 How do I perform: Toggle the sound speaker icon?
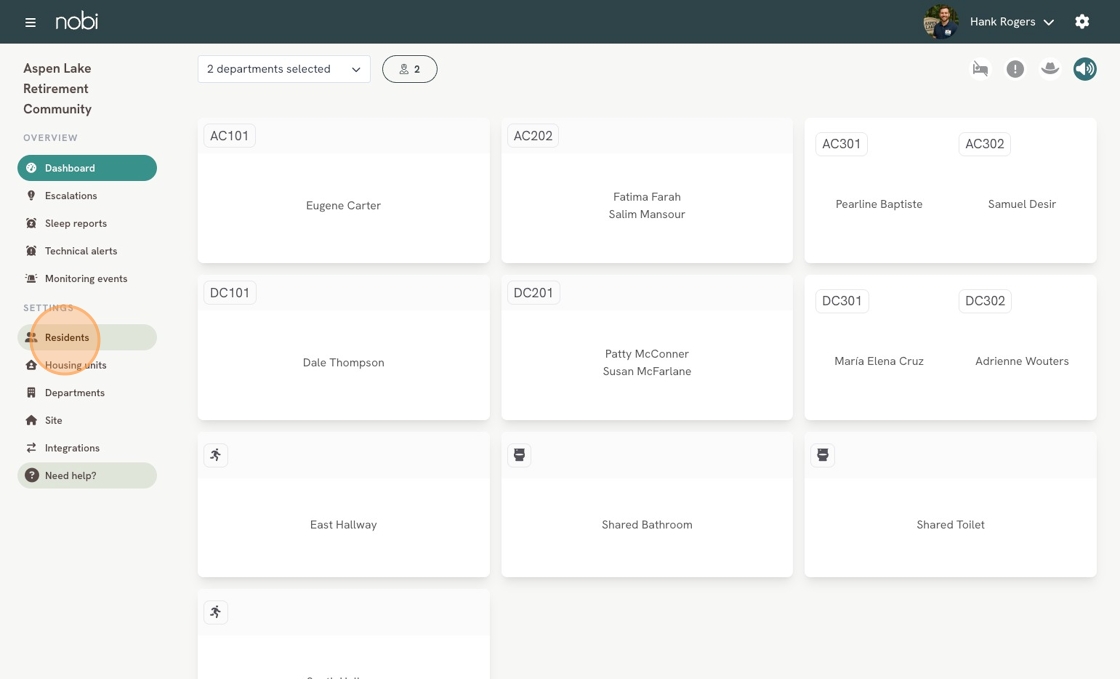click(x=1084, y=69)
